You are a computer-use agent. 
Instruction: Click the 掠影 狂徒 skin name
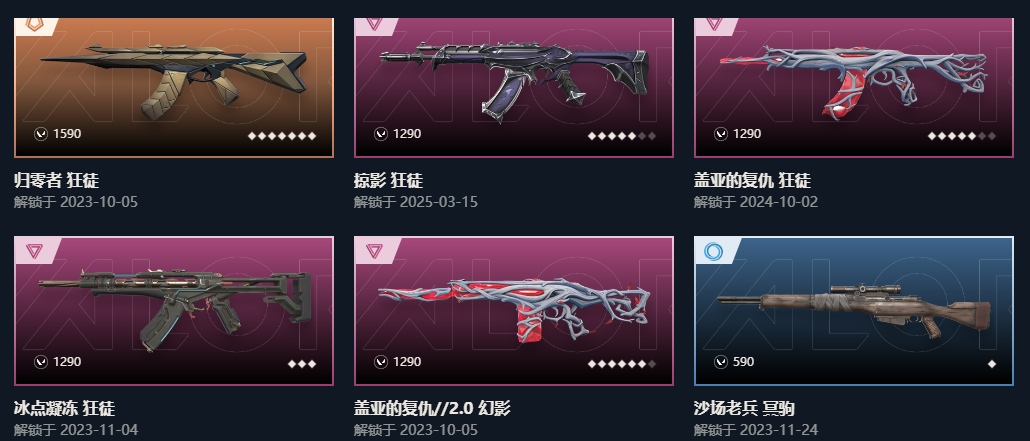pos(388,179)
